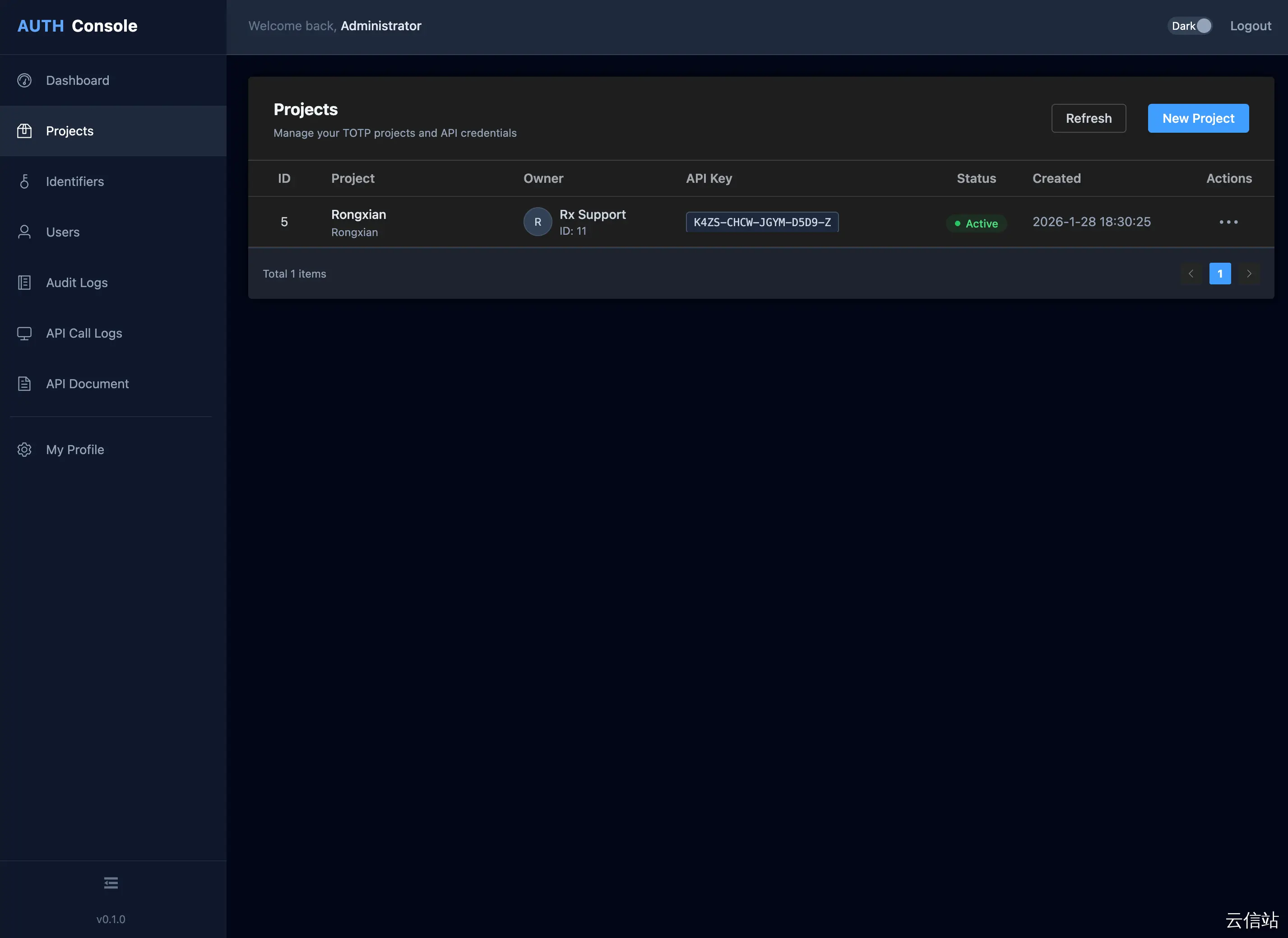The height and width of the screenshot is (938, 1288).
Task: Click the Identifiers medal icon
Action: pyautogui.click(x=24, y=182)
